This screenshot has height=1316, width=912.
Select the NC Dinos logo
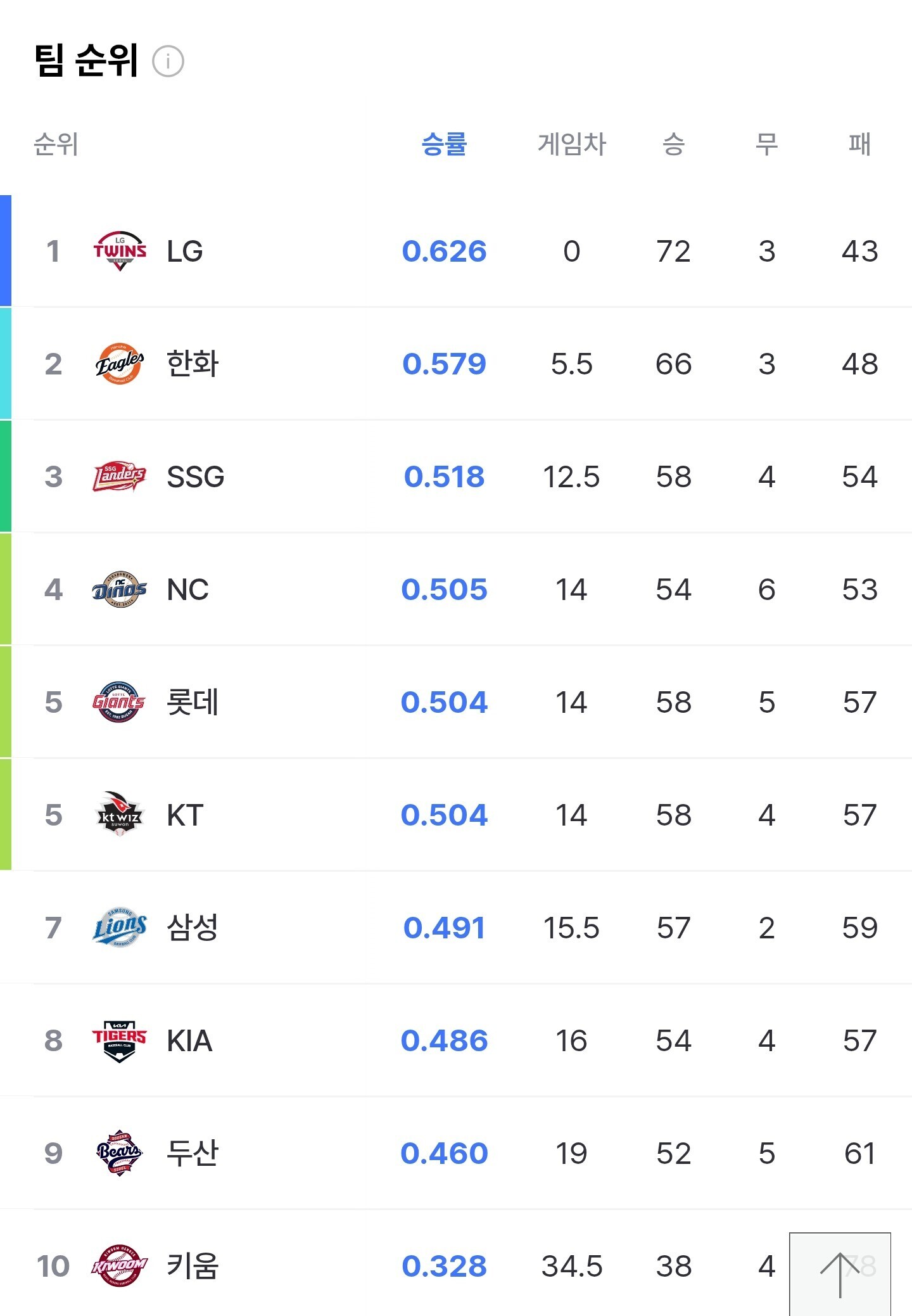(120, 589)
